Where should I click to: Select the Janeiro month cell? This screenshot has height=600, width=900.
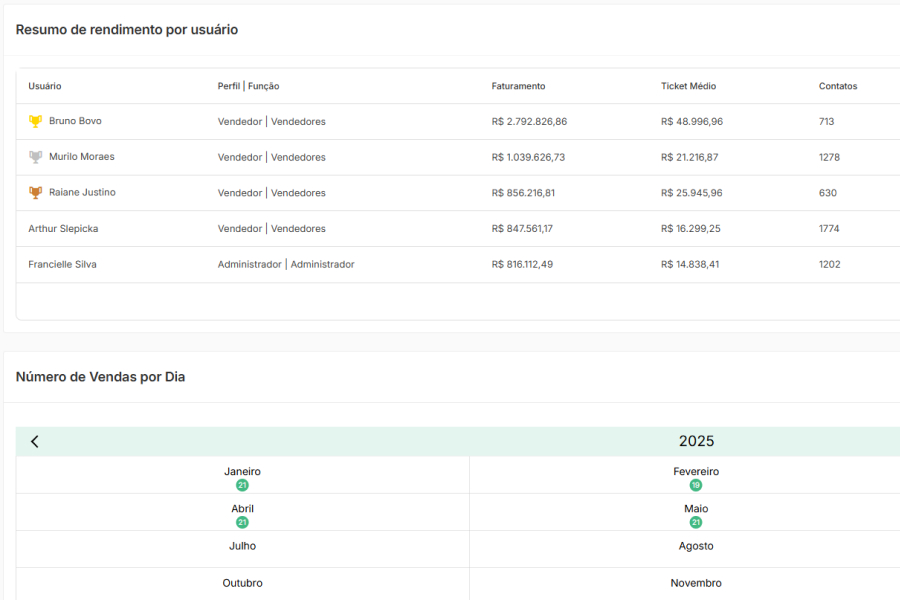point(243,471)
